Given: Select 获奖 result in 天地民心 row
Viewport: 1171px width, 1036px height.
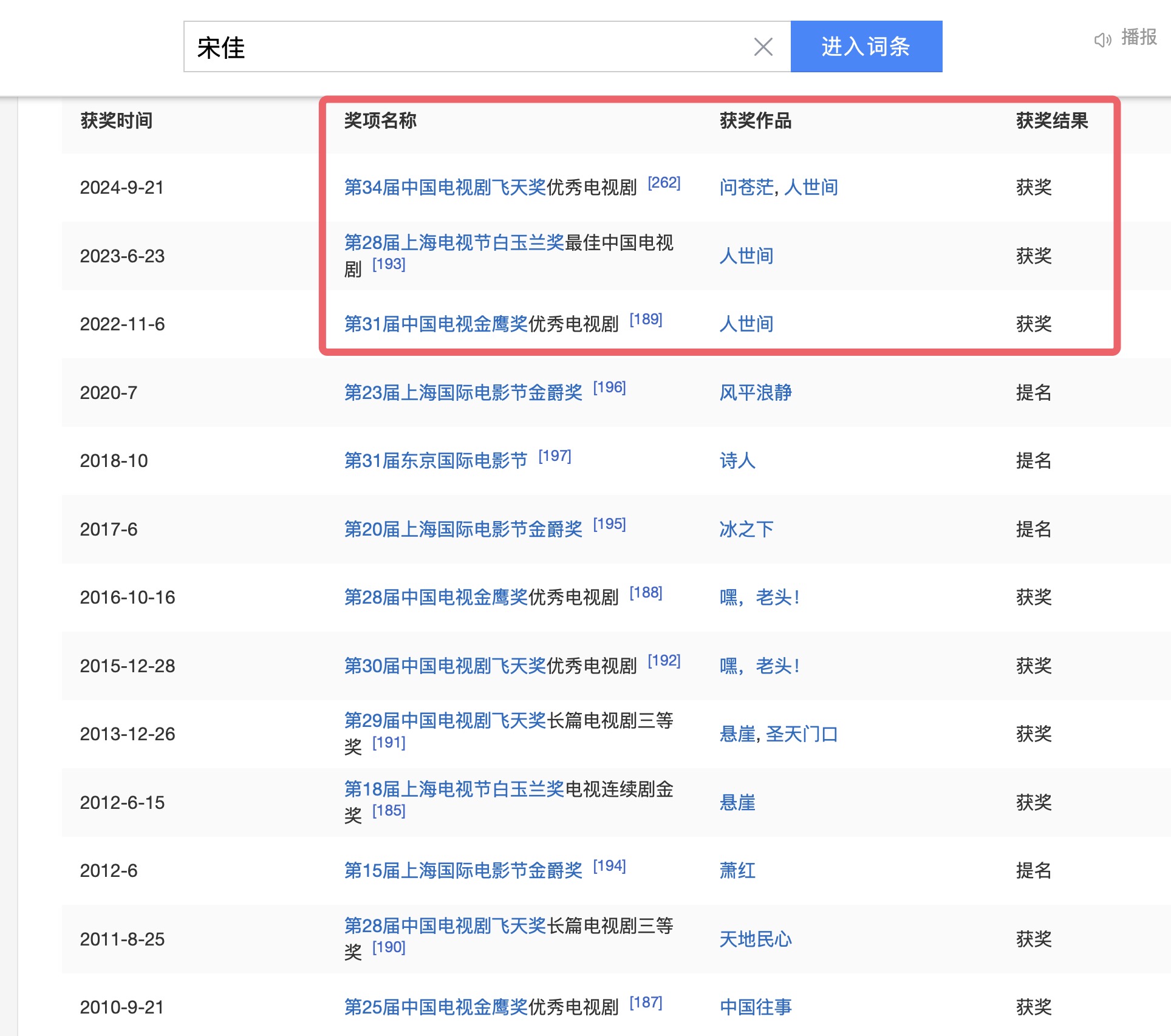Looking at the screenshot, I should pyautogui.click(x=1034, y=939).
